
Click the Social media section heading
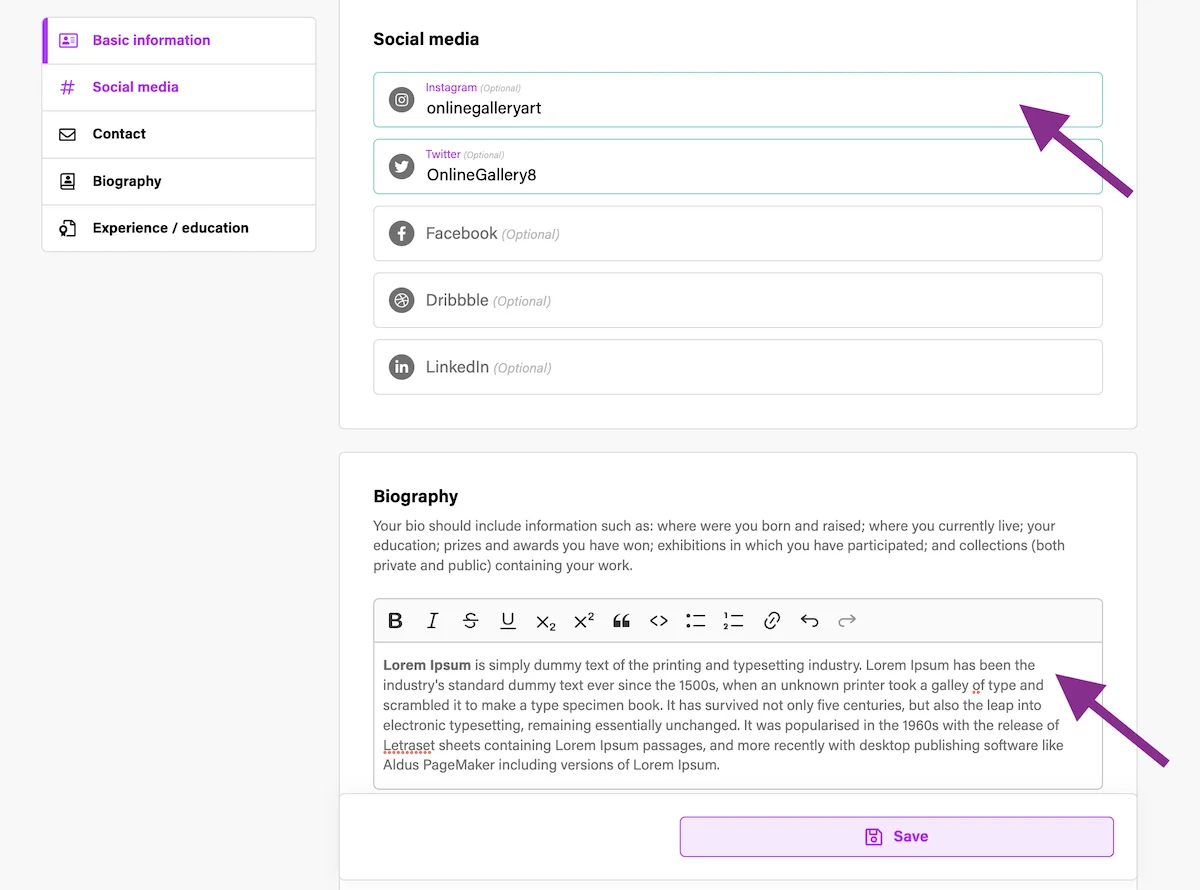coord(426,40)
